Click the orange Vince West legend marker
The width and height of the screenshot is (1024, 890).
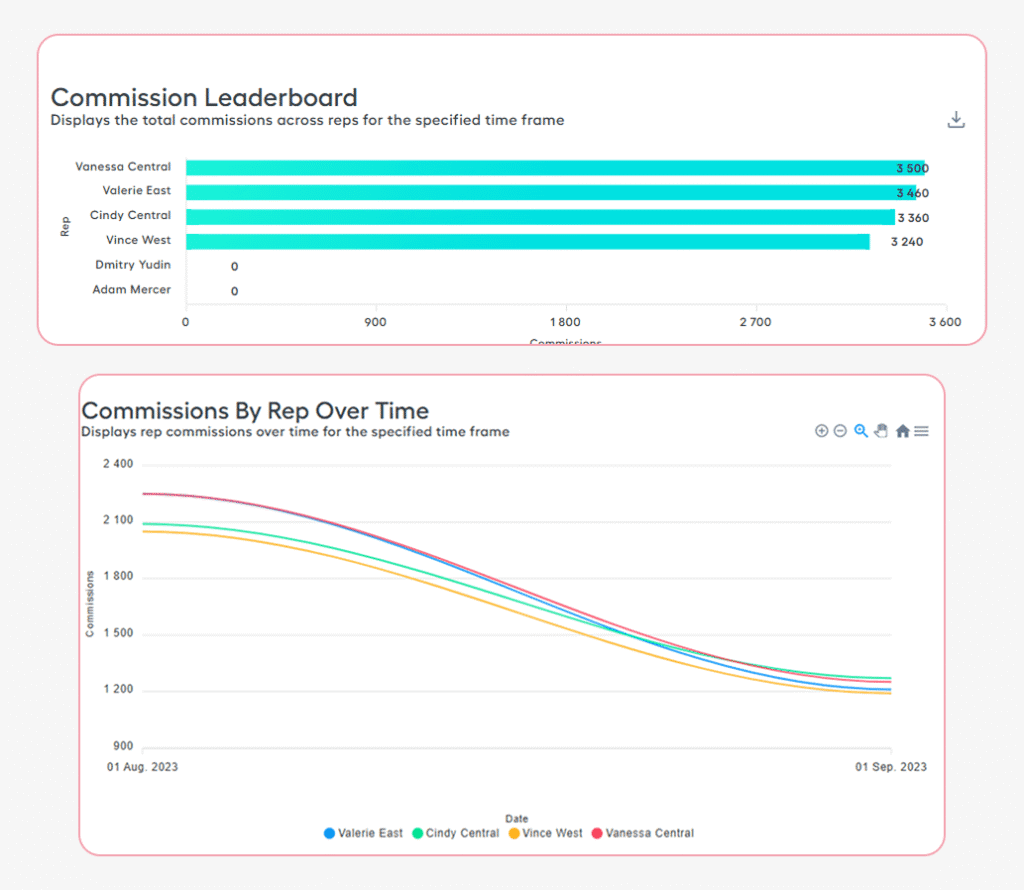(515, 833)
